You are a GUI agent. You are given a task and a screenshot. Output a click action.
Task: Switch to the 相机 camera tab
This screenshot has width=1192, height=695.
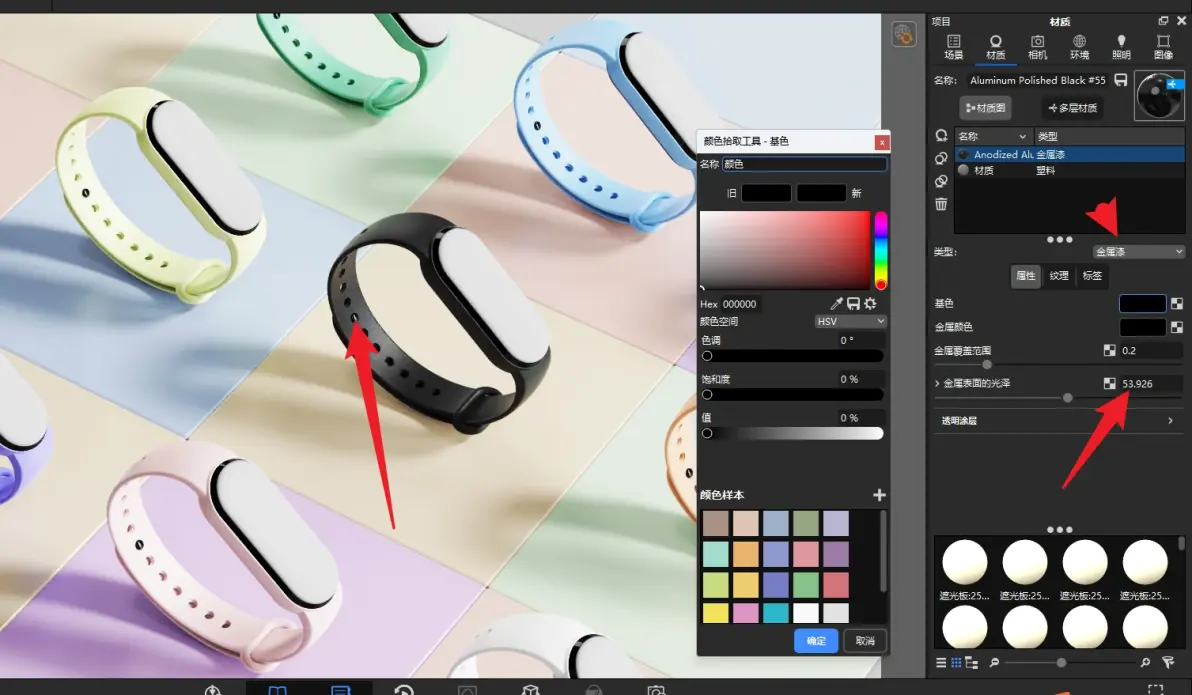pos(1037,47)
